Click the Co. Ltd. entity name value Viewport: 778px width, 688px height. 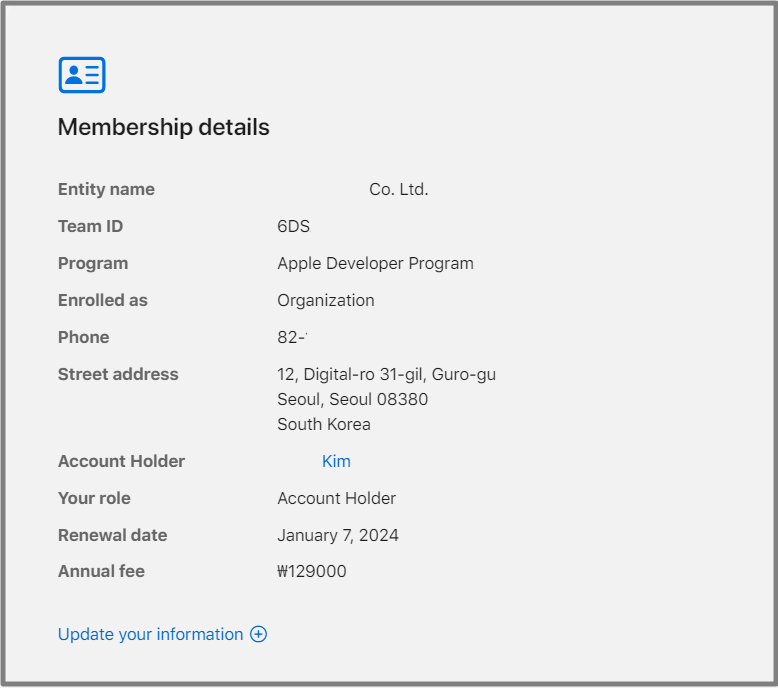pyautogui.click(x=398, y=189)
